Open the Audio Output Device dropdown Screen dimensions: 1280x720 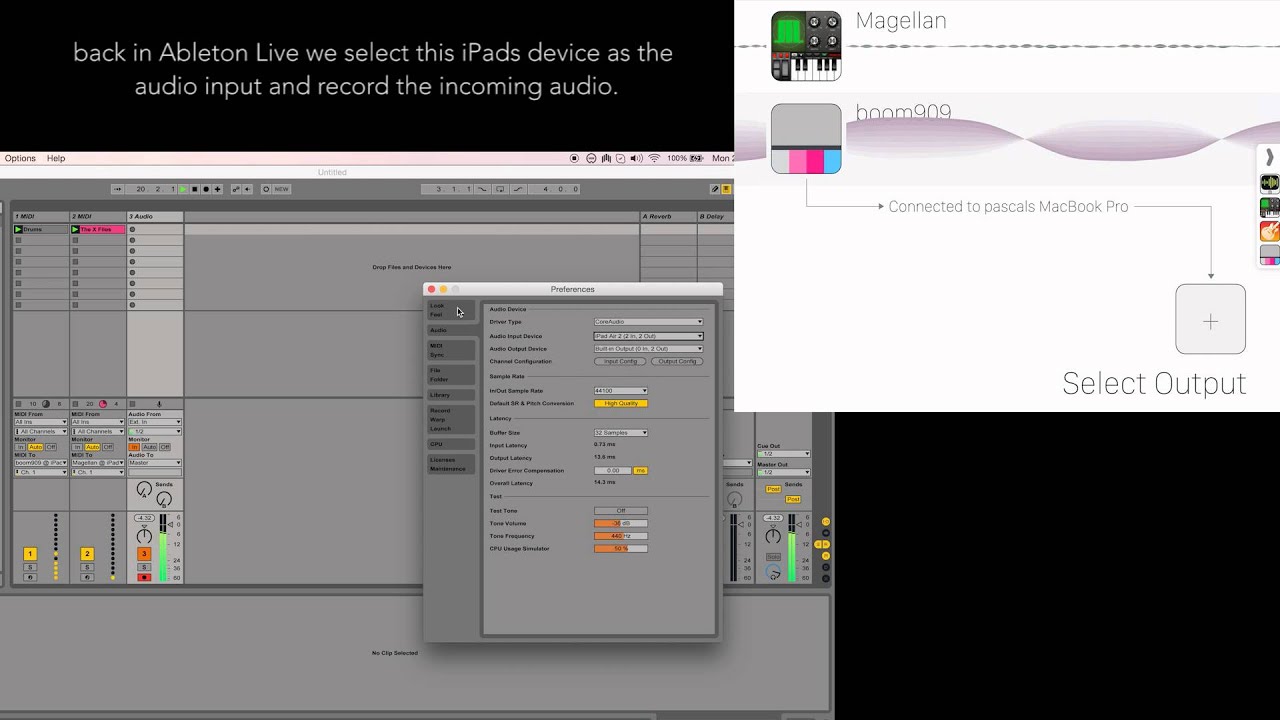[x=648, y=349]
